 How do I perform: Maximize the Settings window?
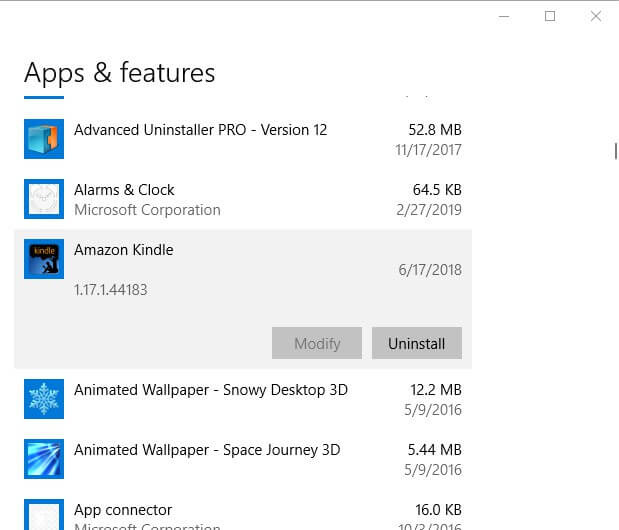(x=550, y=17)
